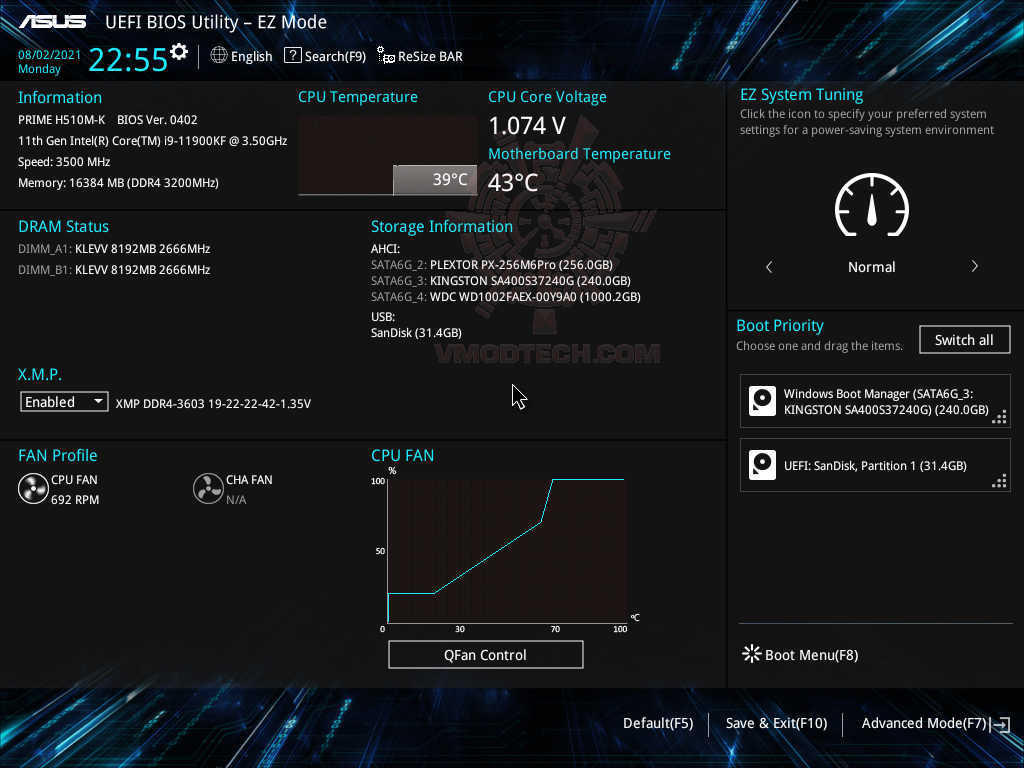Click the FAN Profile heading

point(57,455)
